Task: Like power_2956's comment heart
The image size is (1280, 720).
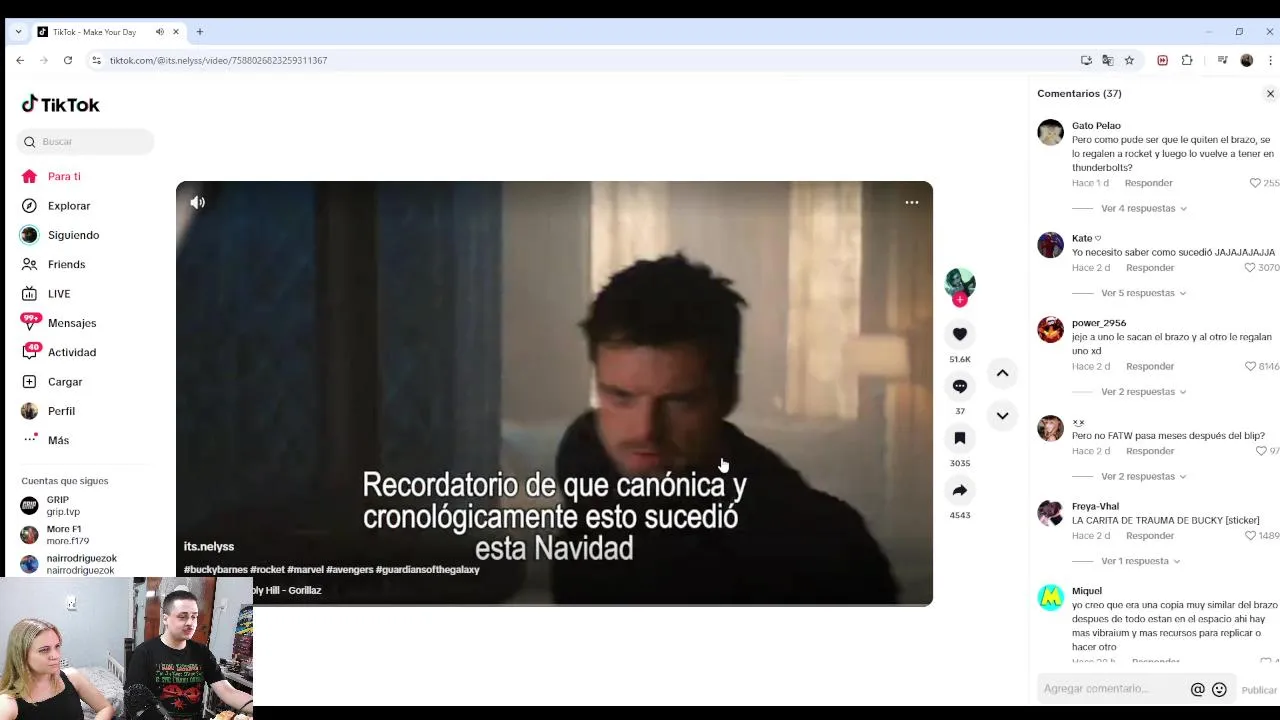Action: (x=1250, y=366)
